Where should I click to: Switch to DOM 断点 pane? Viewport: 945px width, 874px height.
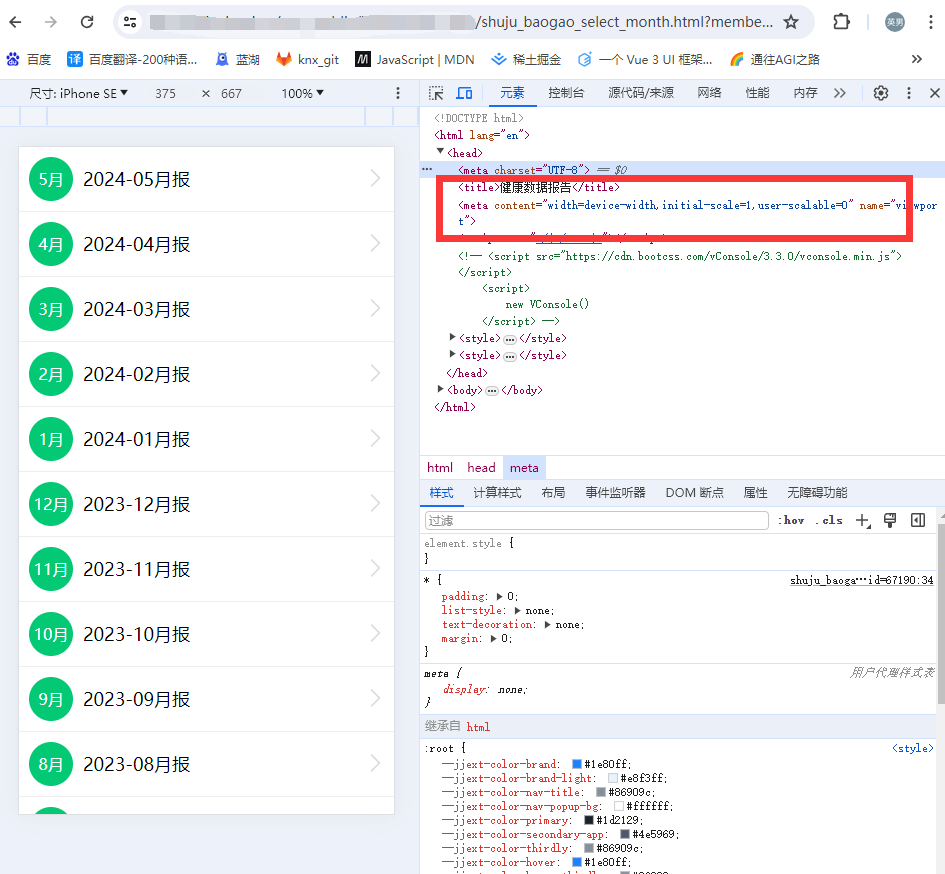pyautogui.click(x=694, y=493)
